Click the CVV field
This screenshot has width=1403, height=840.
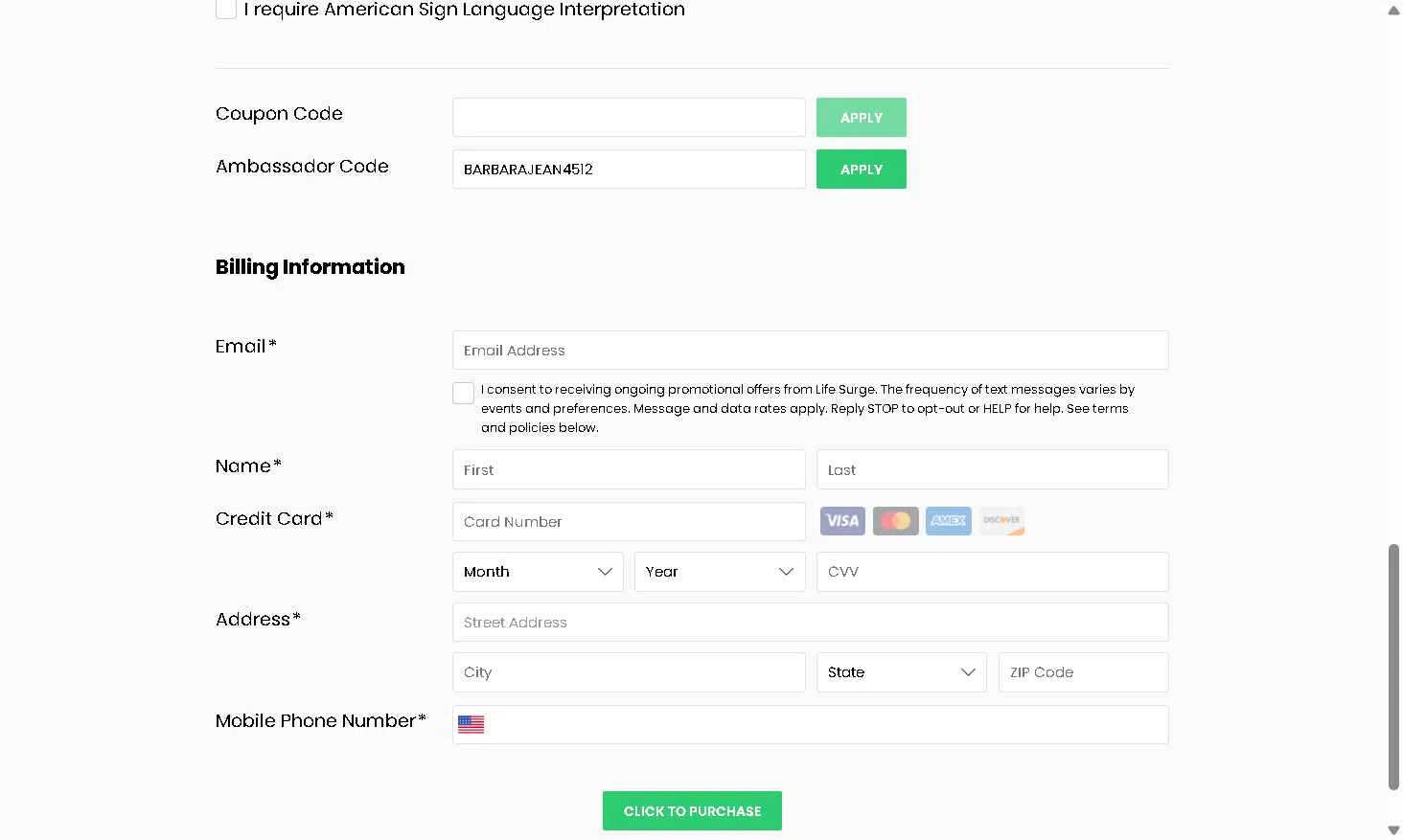point(992,572)
